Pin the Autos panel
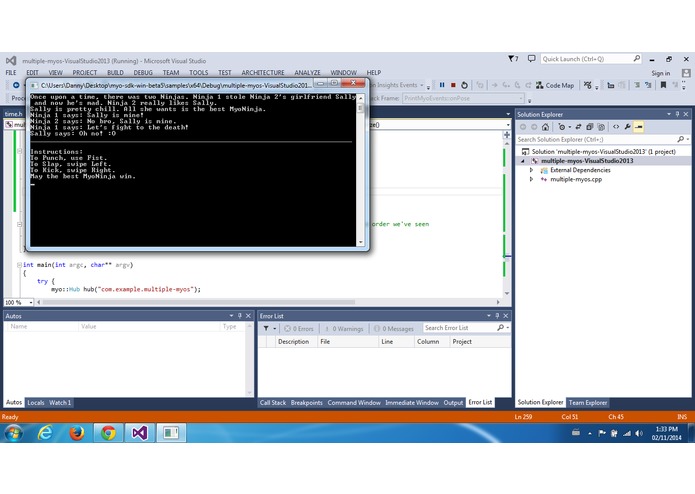The height and width of the screenshot is (494, 695). click(240, 316)
